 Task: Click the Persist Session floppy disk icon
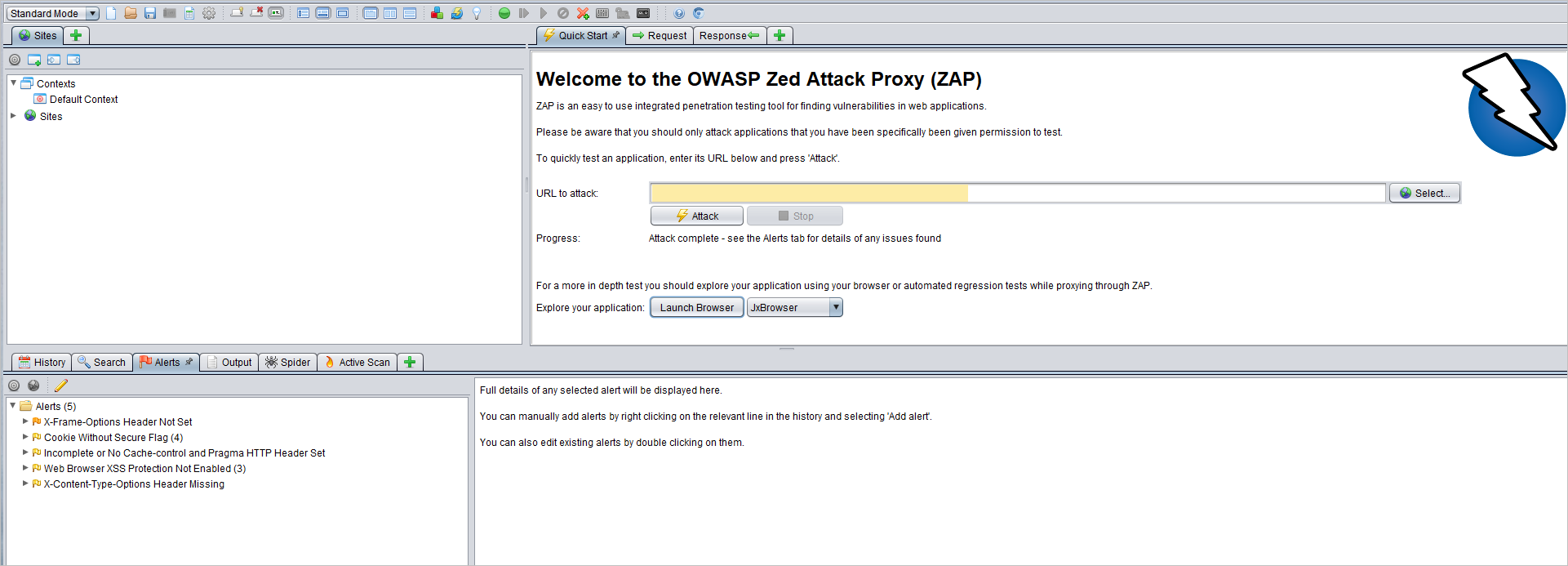click(150, 13)
